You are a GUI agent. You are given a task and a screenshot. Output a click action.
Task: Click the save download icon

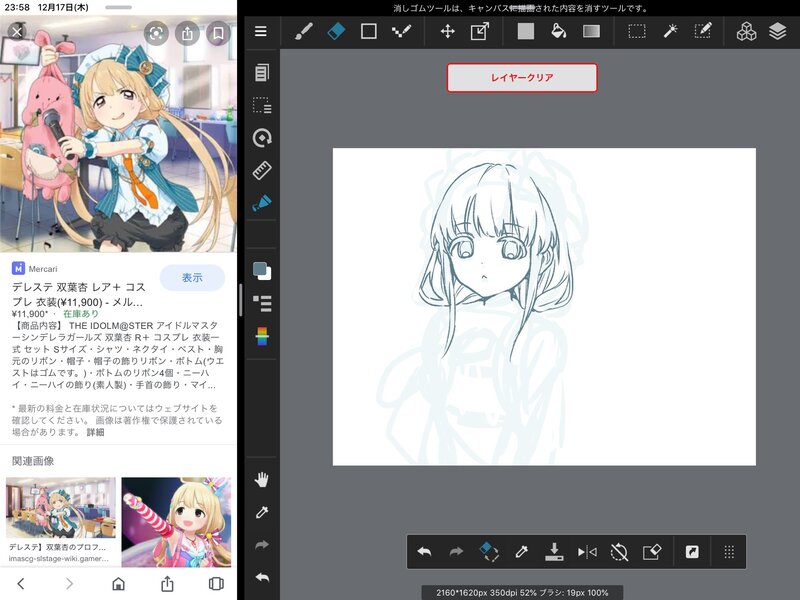554,552
